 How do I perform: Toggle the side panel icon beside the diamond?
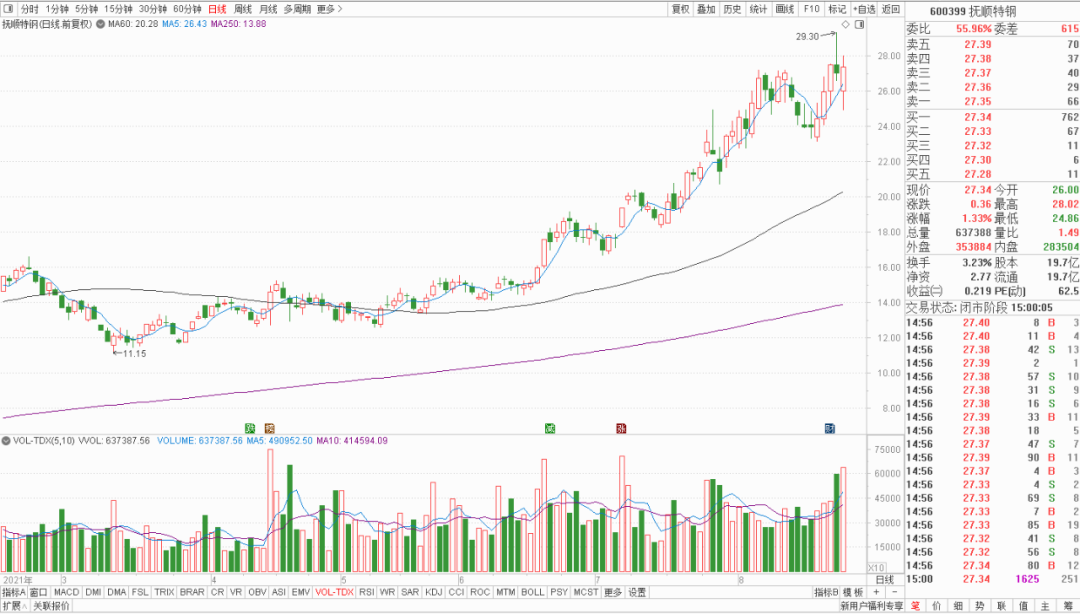[x=860, y=25]
